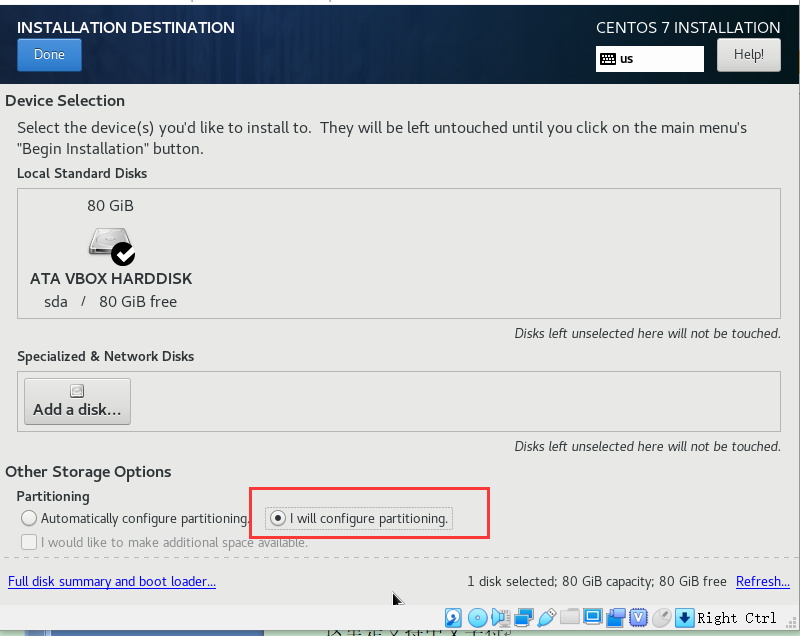Click the "sda / 80 GiB free" text

[111, 301]
